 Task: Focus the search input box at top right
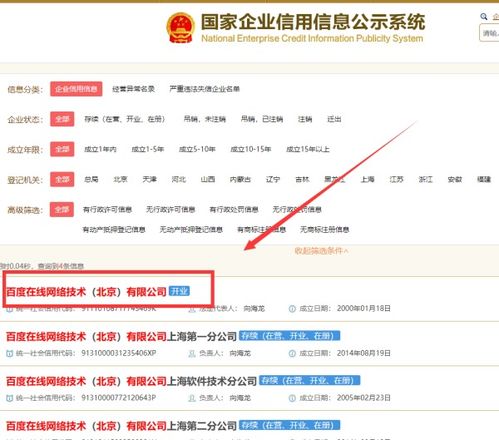489,34
